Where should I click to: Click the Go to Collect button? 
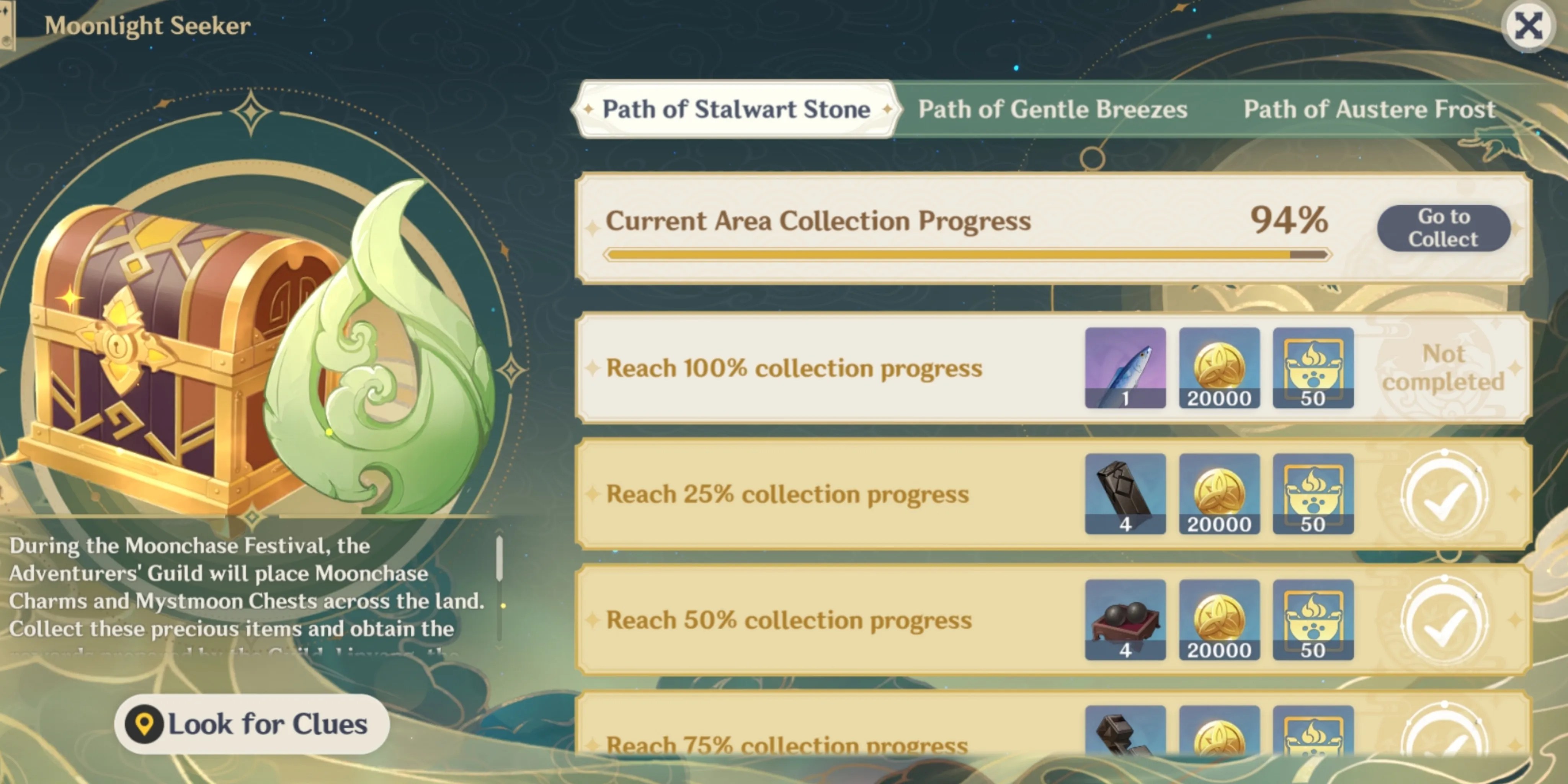1443,228
